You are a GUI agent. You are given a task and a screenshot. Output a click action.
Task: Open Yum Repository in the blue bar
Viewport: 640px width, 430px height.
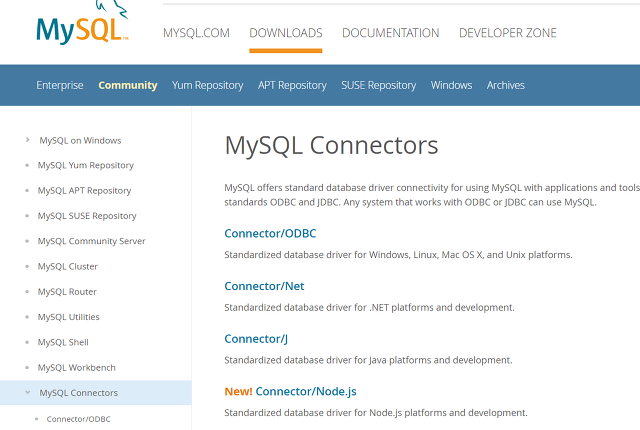(207, 85)
